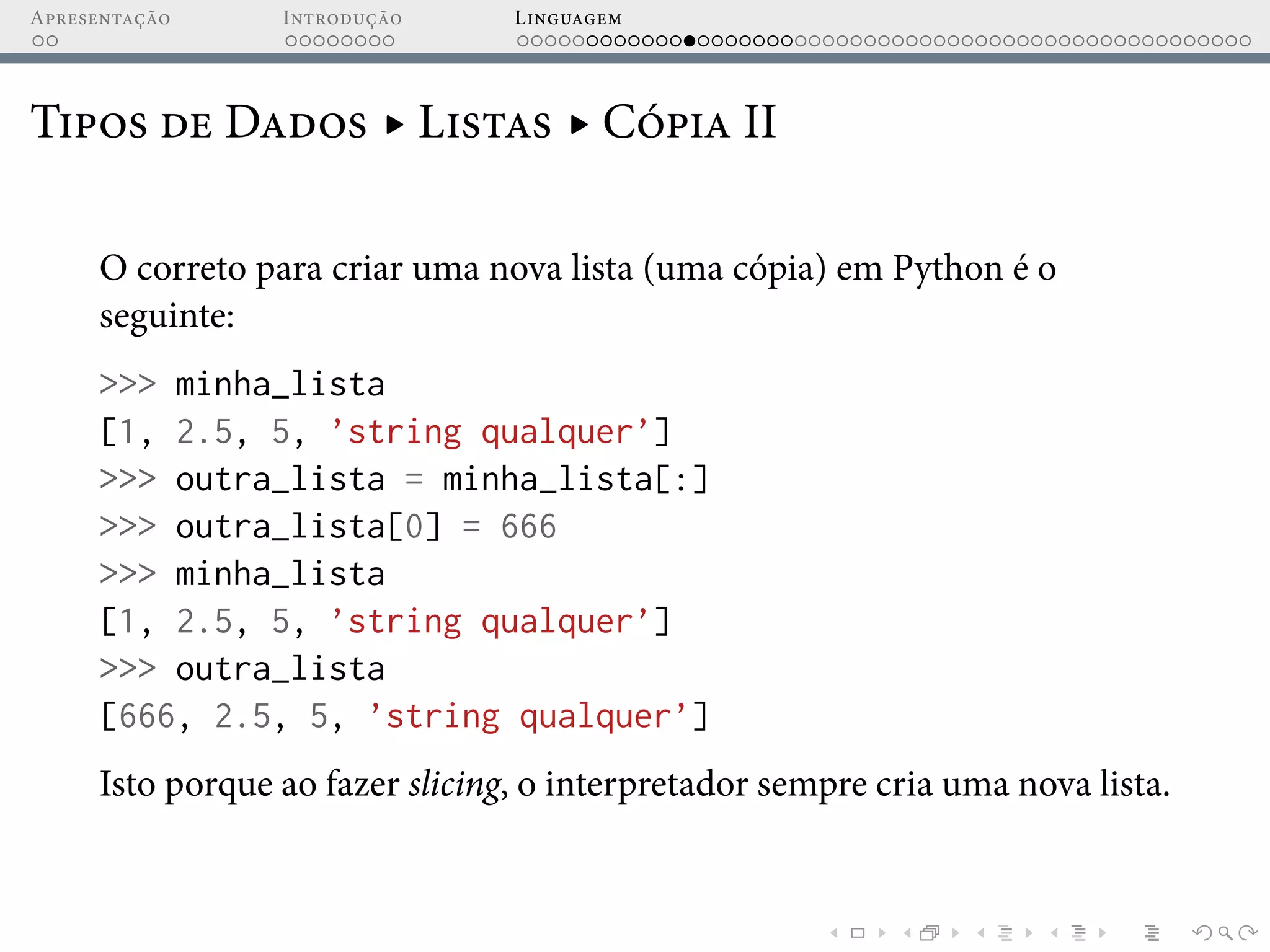
Task: Select the filled current-slide dot under Linguagem
Action: tap(689, 41)
